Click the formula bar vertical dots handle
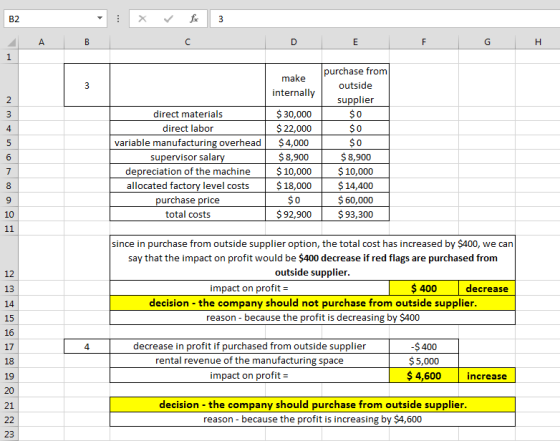The width and height of the screenshot is (560, 441). tap(118, 19)
